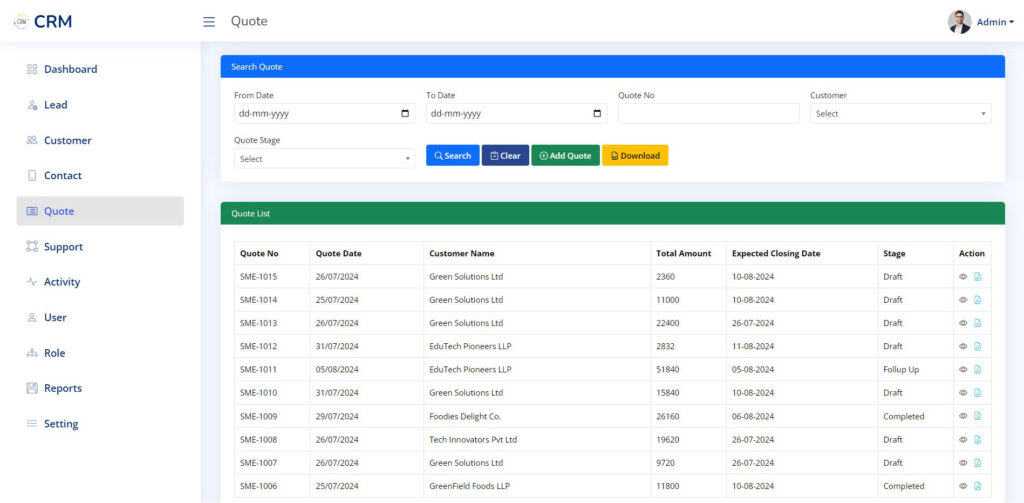Open PDF icon for quote SME-1007
The height and width of the screenshot is (503, 1024).
click(x=978, y=462)
